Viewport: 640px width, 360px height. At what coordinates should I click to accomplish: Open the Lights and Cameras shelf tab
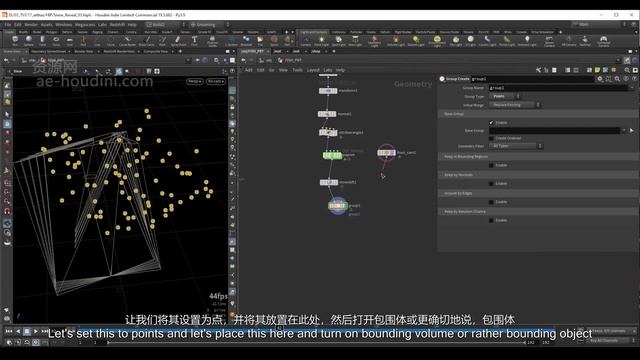click(x=313, y=32)
